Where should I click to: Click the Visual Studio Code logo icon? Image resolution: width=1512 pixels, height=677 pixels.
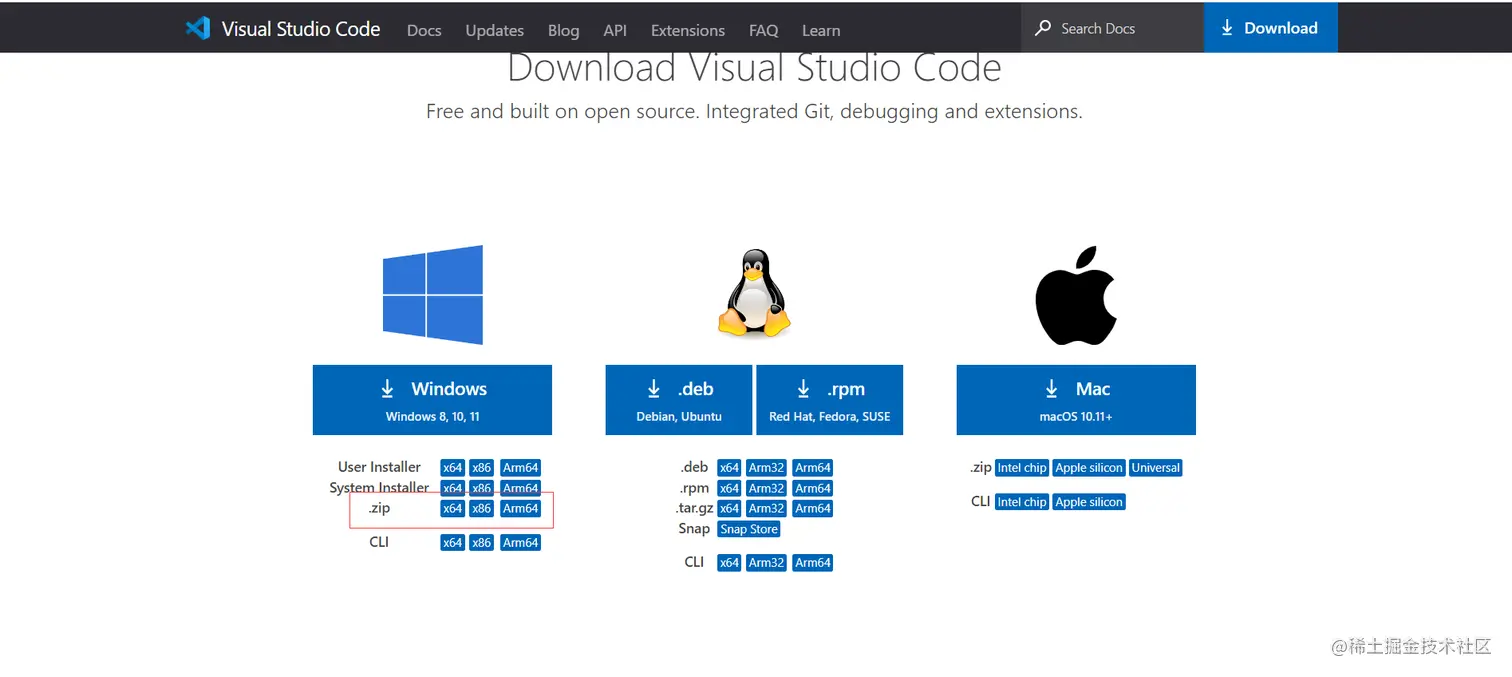197,28
